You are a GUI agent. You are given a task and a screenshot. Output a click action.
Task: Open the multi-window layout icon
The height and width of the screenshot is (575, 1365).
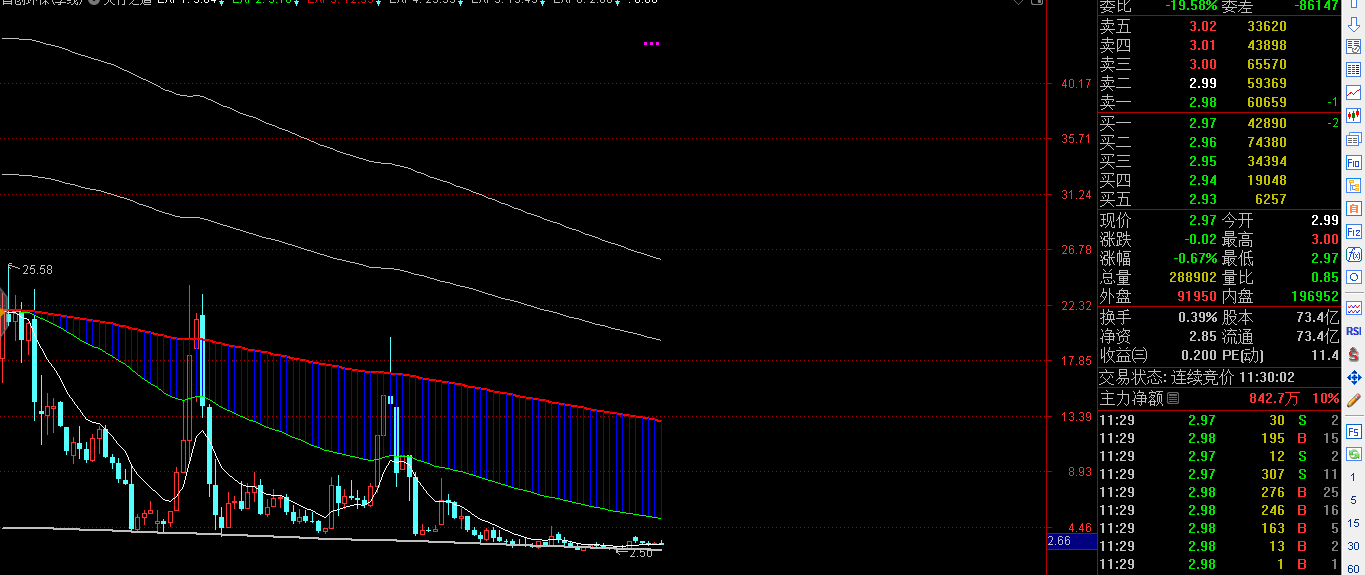point(1354,139)
